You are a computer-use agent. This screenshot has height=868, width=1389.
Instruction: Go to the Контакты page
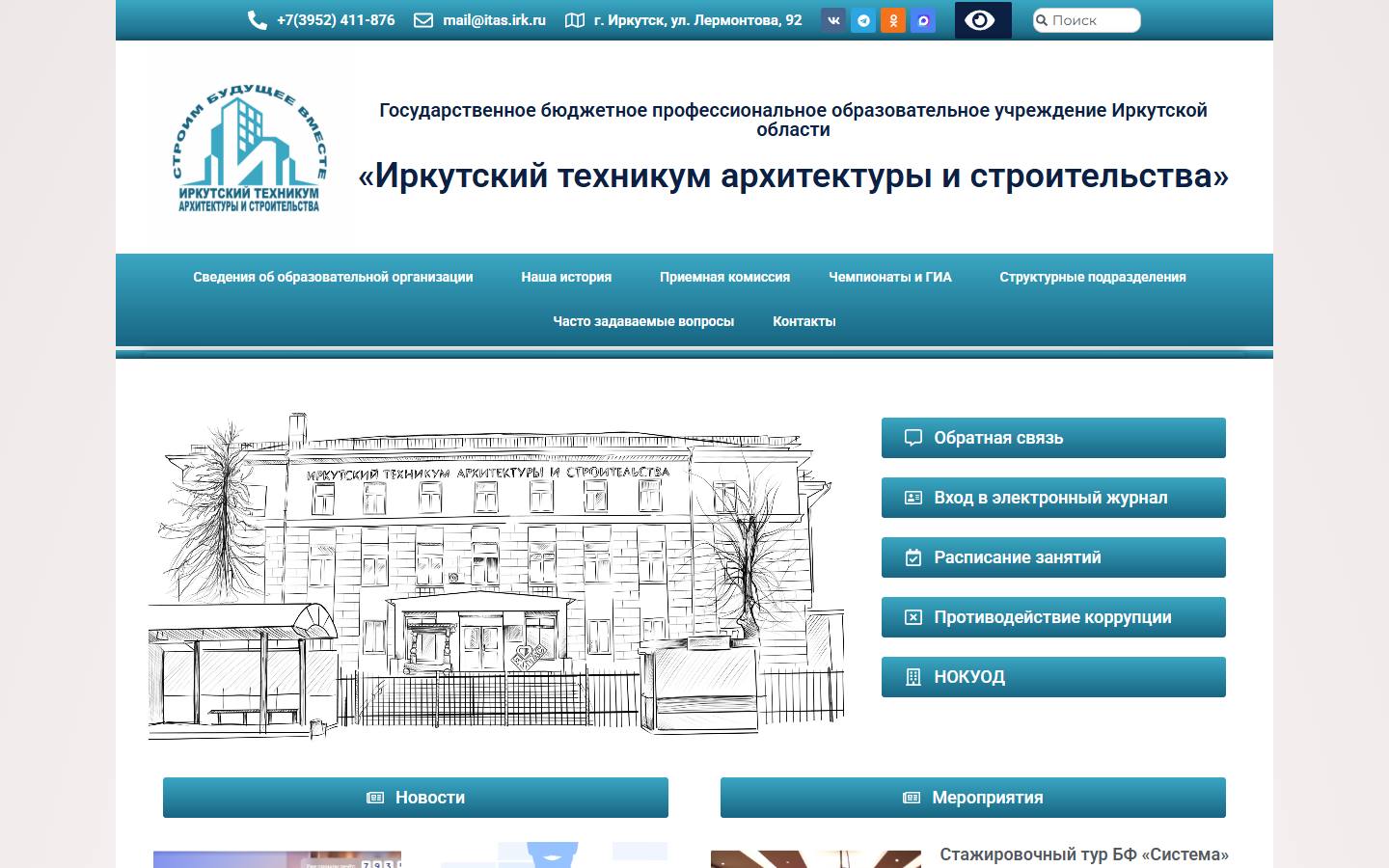804,321
